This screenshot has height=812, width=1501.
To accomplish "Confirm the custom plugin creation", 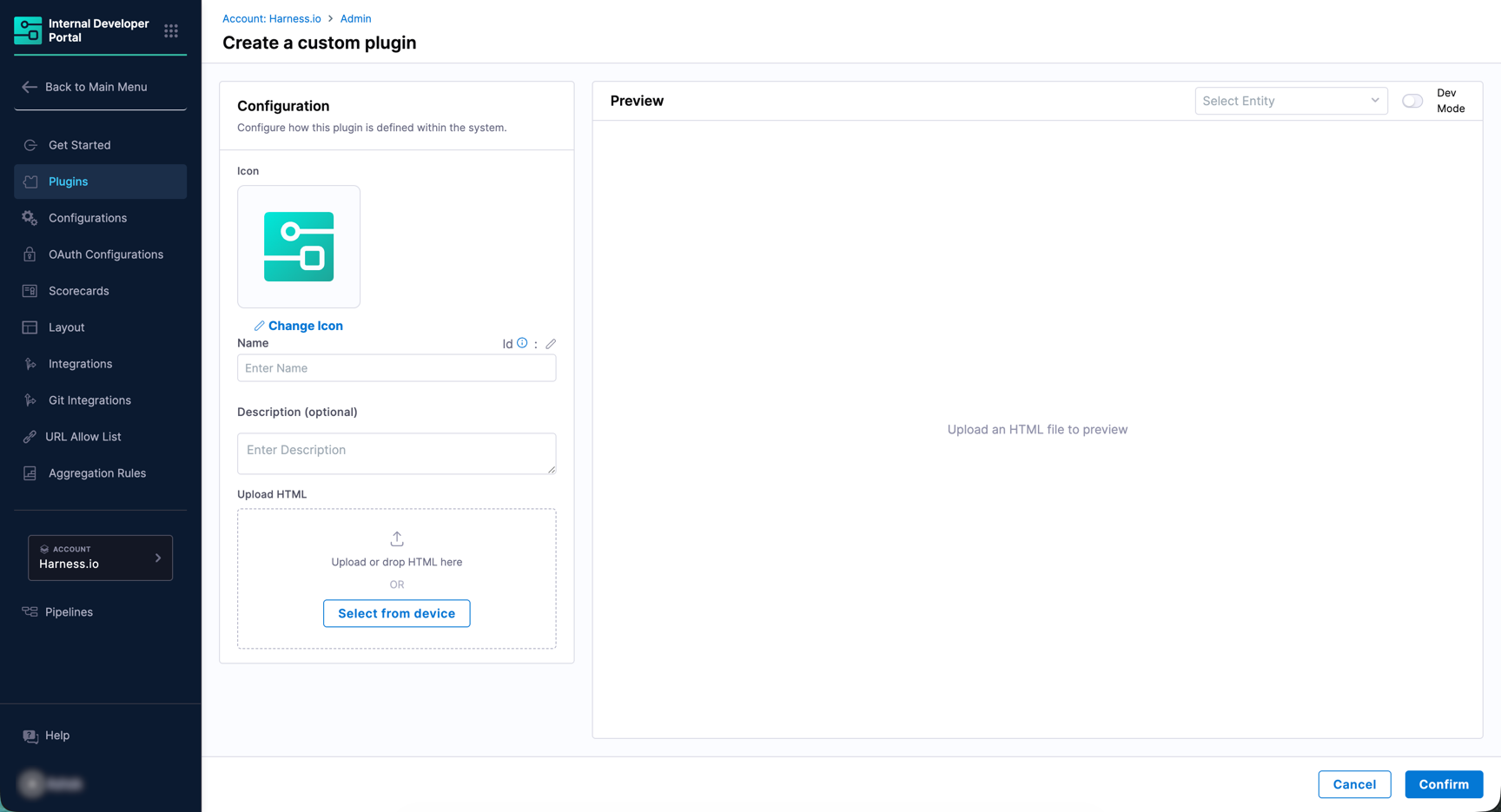I will [x=1444, y=784].
